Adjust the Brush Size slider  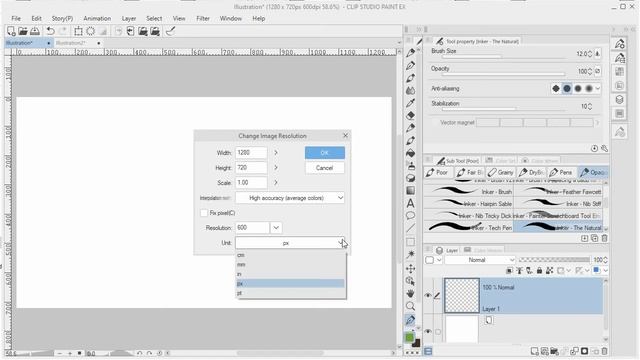(504, 57)
